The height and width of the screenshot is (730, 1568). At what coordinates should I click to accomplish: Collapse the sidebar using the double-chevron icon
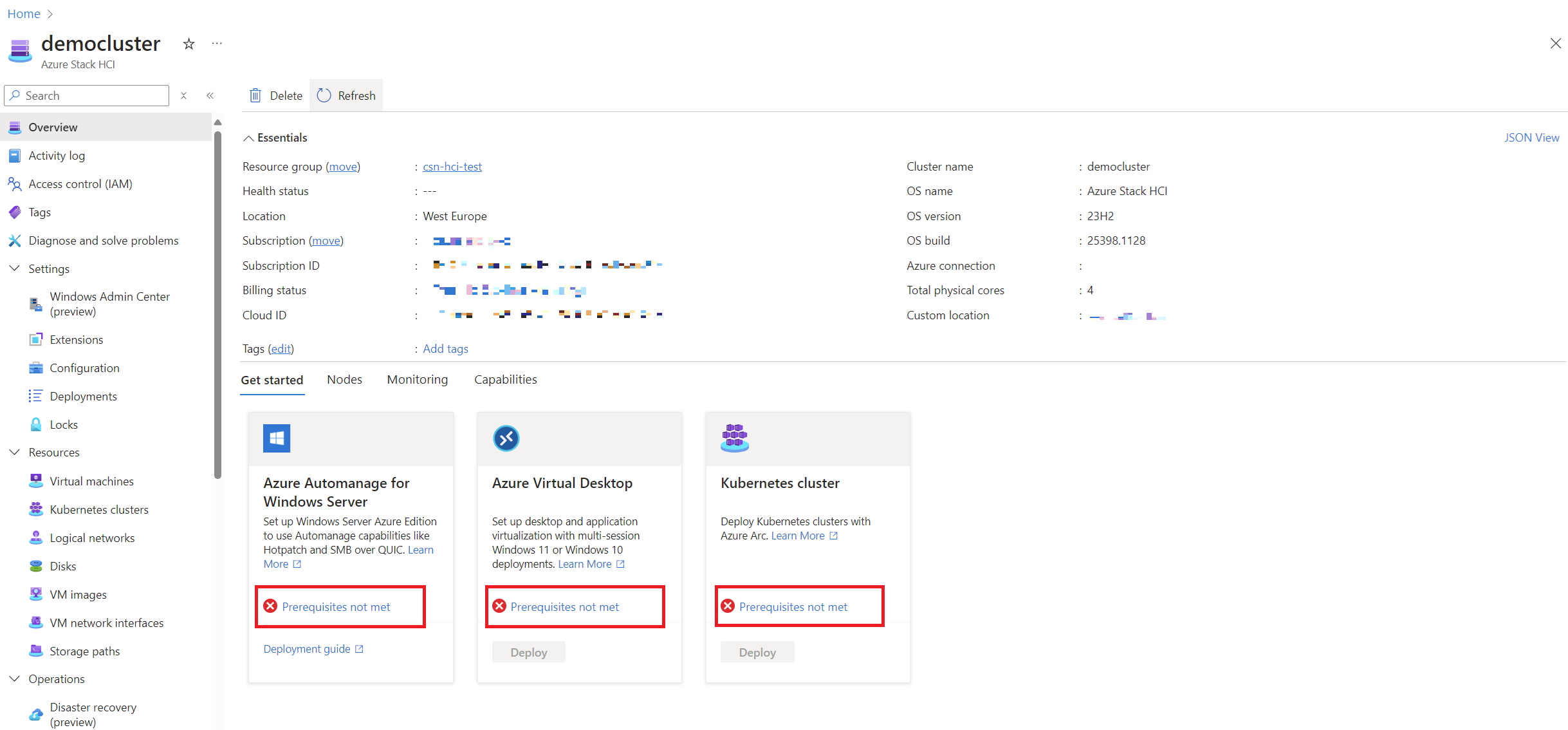(x=210, y=95)
